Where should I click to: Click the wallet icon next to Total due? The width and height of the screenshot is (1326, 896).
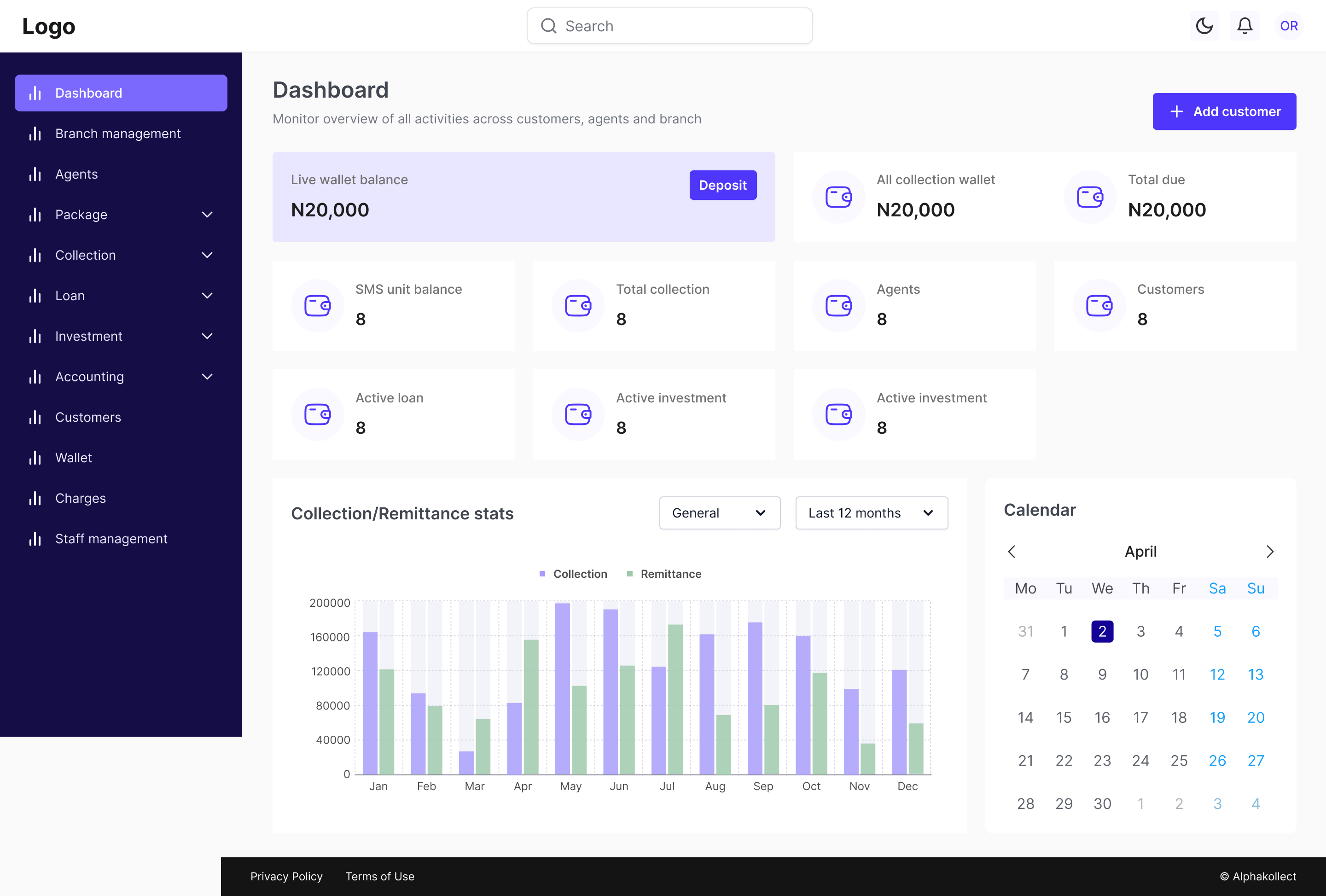click(x=1089, y=197)
